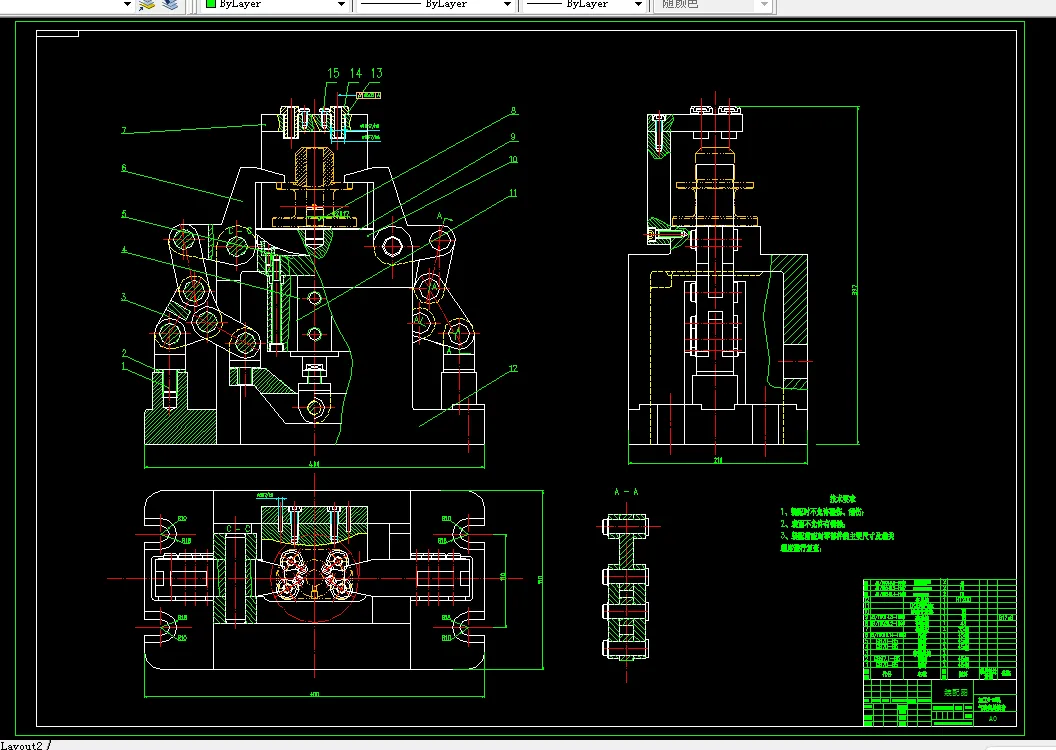This screenshot has height=750, width=1056.
Task: Select part label 3 on left
Action: 124,297
